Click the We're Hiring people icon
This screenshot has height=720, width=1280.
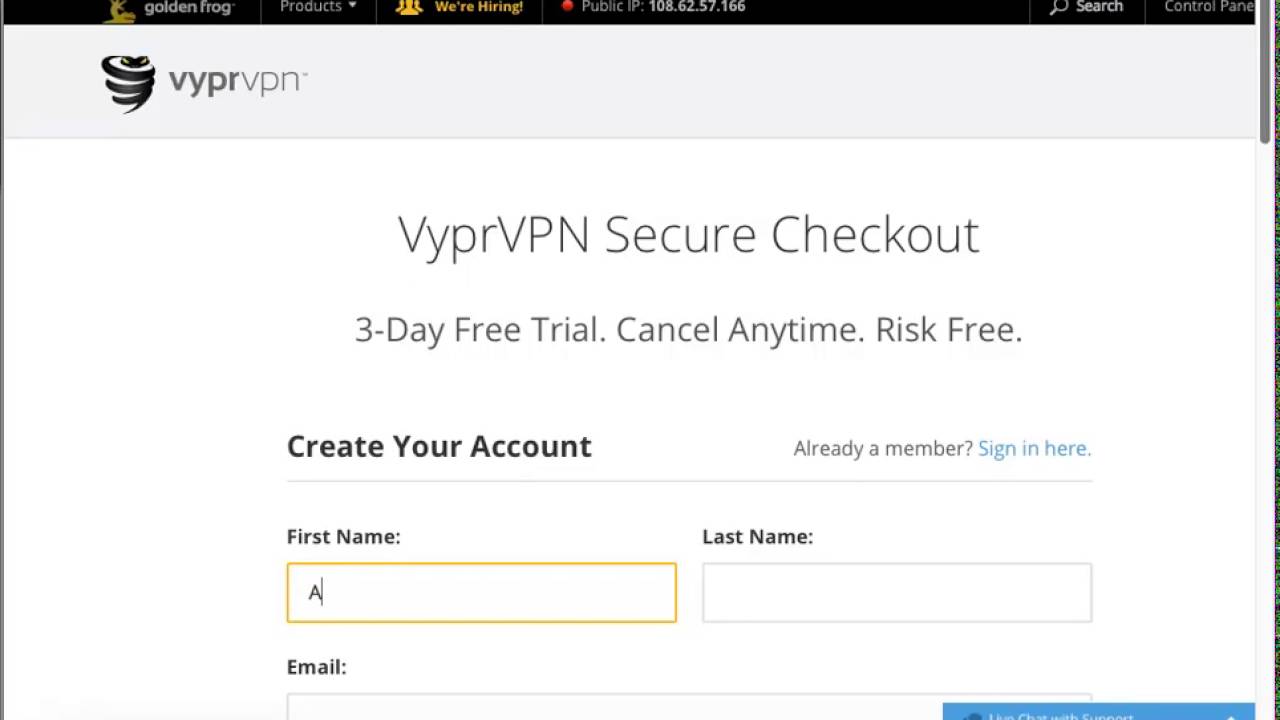tap(409, 7)
